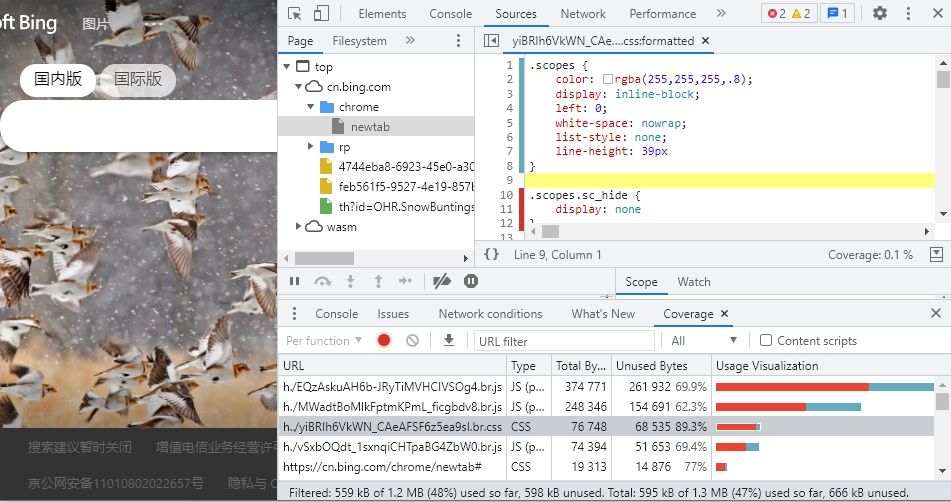
Task: Clear coverage results icon
Action: tap(412, 340)
